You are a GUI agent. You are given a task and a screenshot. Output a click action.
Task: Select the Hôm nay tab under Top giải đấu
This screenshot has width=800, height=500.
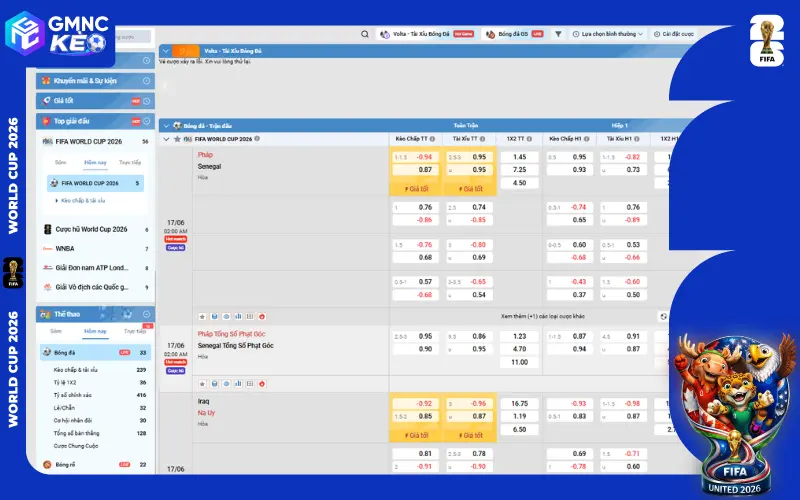(x=95, y=162)
